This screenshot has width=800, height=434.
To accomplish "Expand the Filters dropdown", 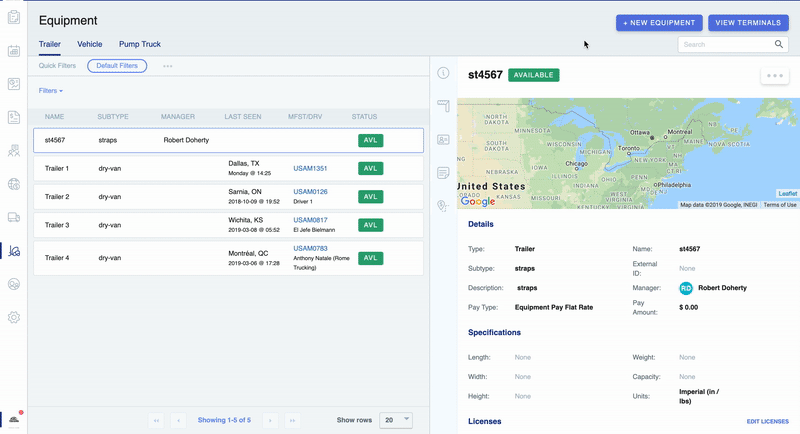I will (x=49, y=91).
